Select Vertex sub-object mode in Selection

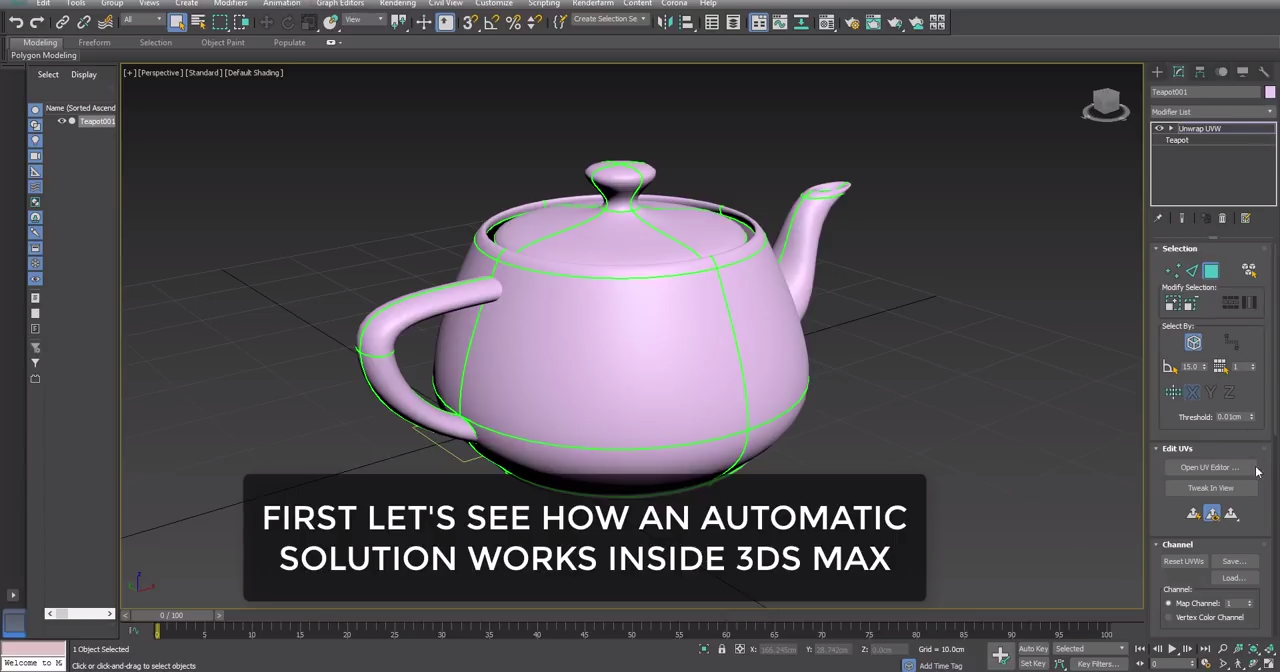point(1173,271)
